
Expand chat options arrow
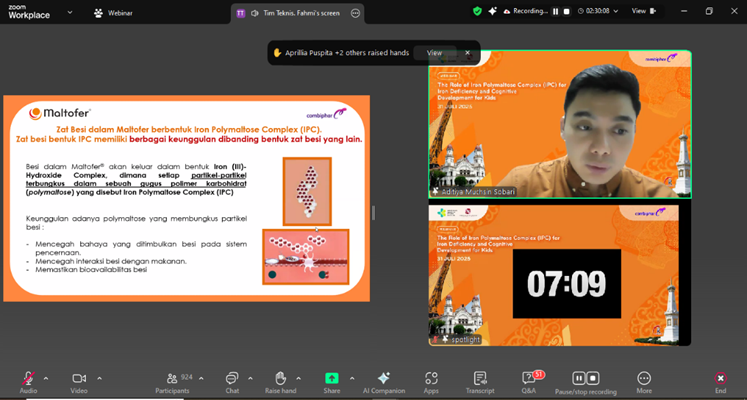pyautogui.click(x=251, y=379)
